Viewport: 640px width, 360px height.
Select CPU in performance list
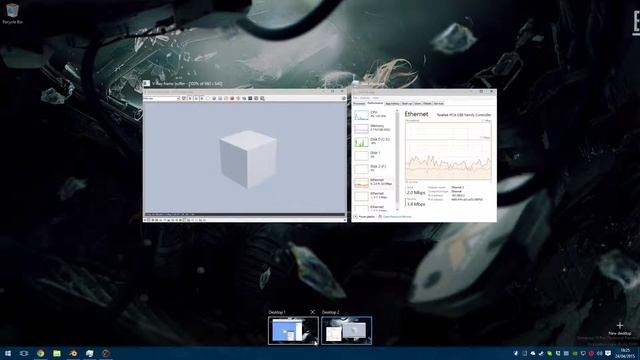373,115
